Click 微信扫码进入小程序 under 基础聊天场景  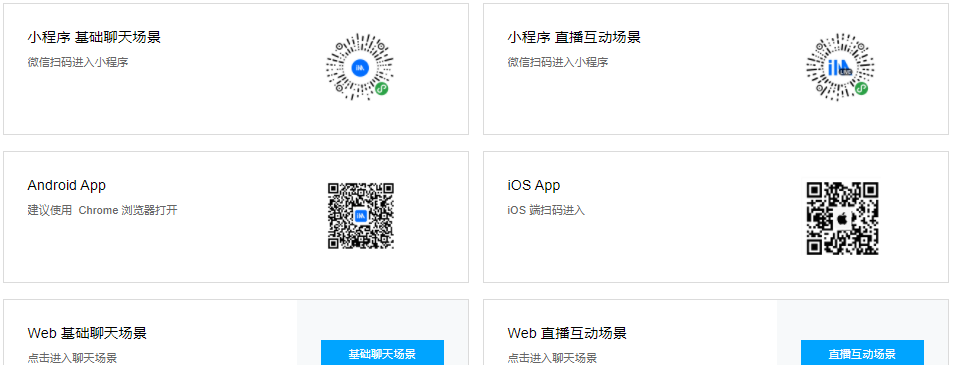[x=78, y=62]
